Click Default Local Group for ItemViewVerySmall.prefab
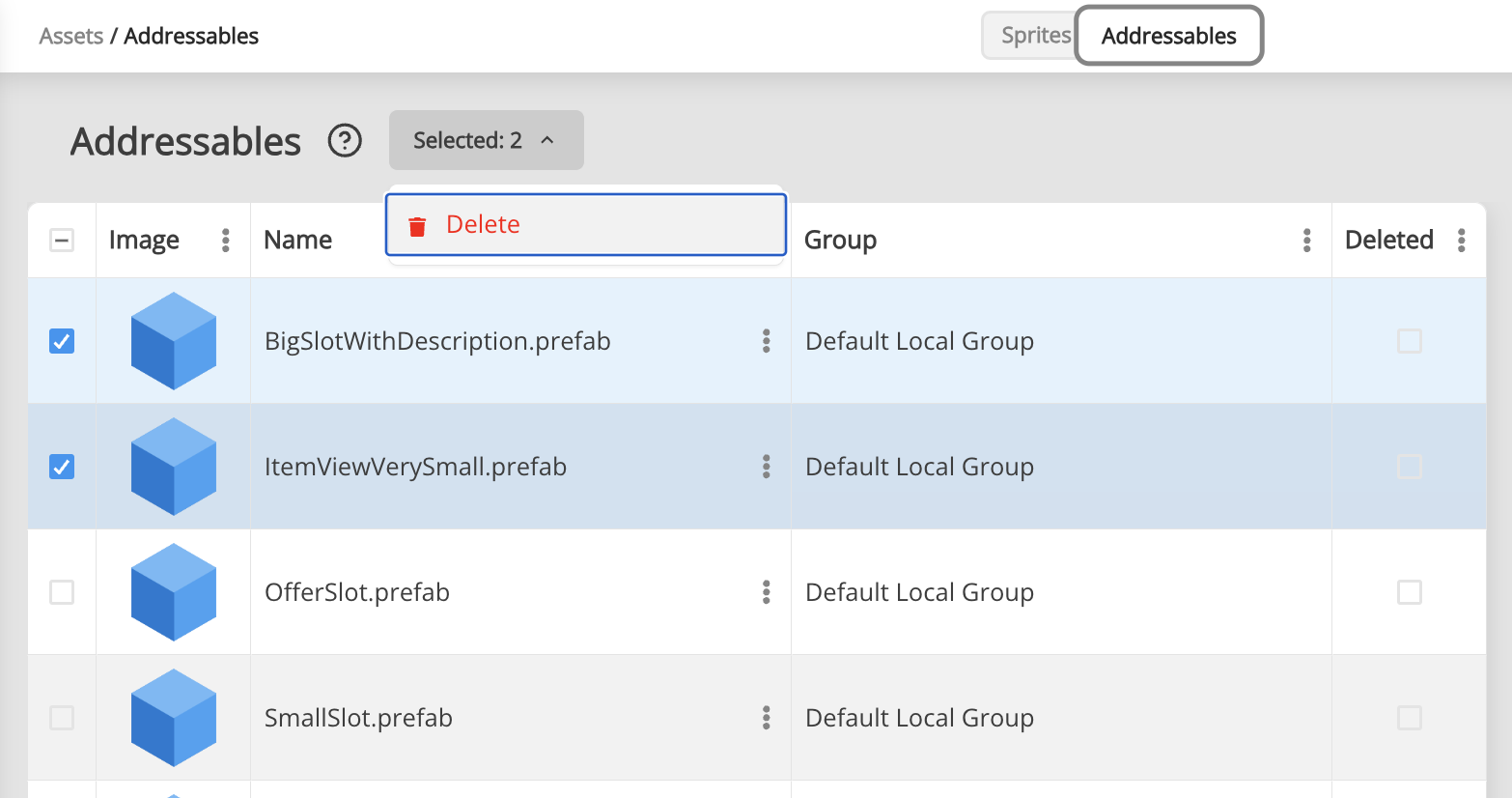 click(x=919, y=467)
